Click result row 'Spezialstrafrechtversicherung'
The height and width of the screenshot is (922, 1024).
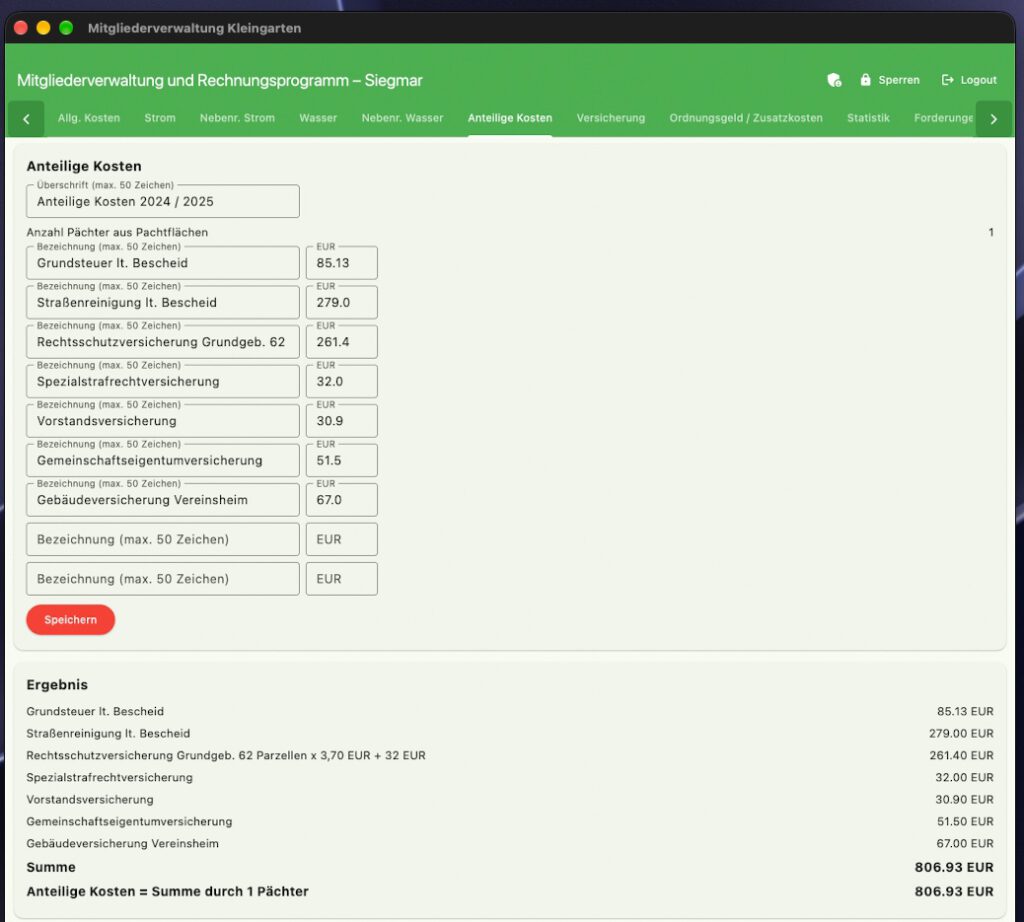[109, 777]
